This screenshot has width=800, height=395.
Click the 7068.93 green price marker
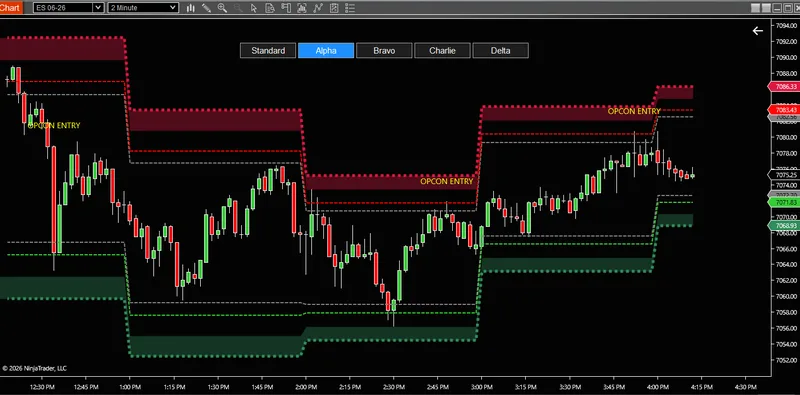pos(784,226)
